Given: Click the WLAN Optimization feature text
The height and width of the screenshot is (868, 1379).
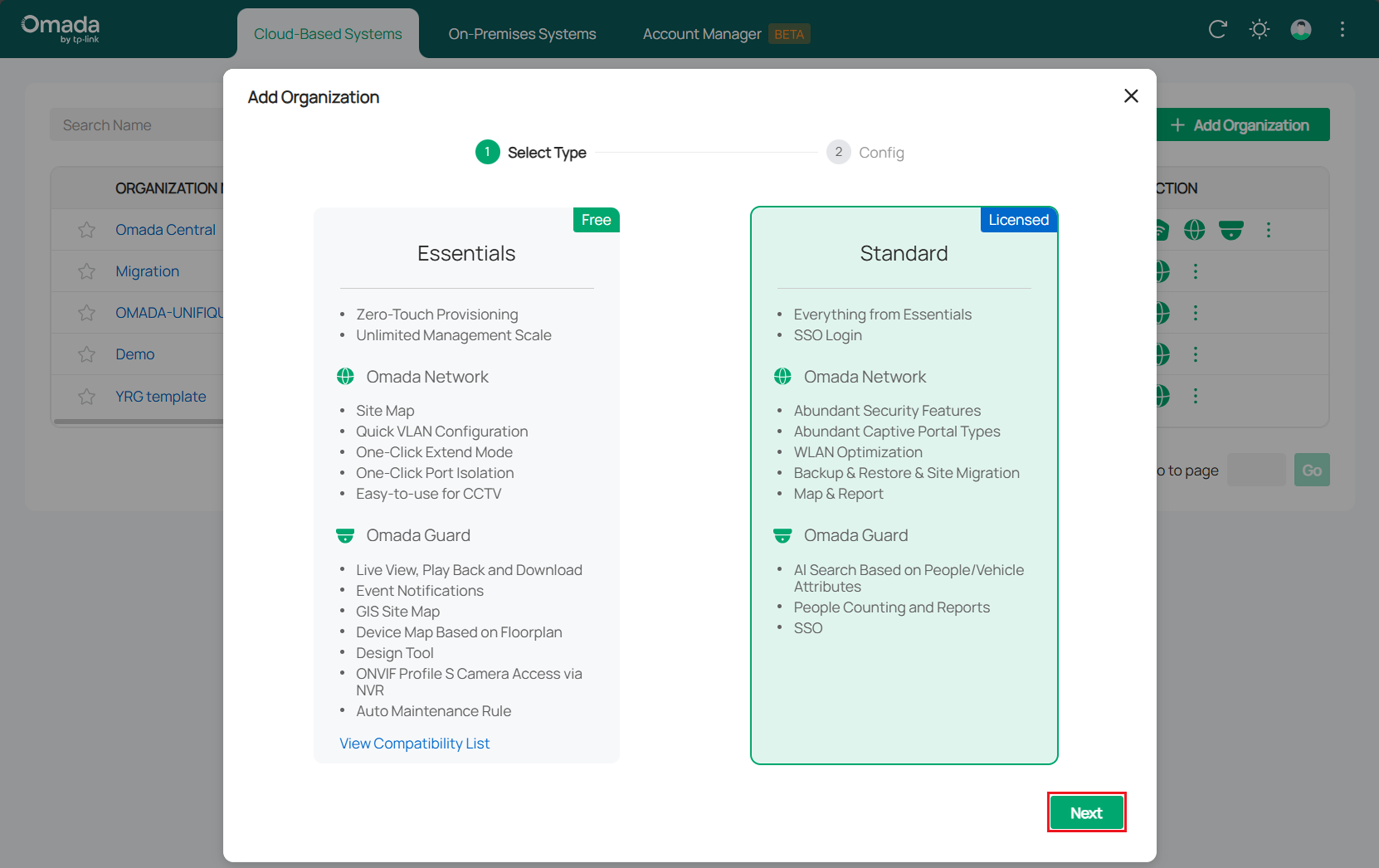Looking at the screenshot, I should (858, 452).
